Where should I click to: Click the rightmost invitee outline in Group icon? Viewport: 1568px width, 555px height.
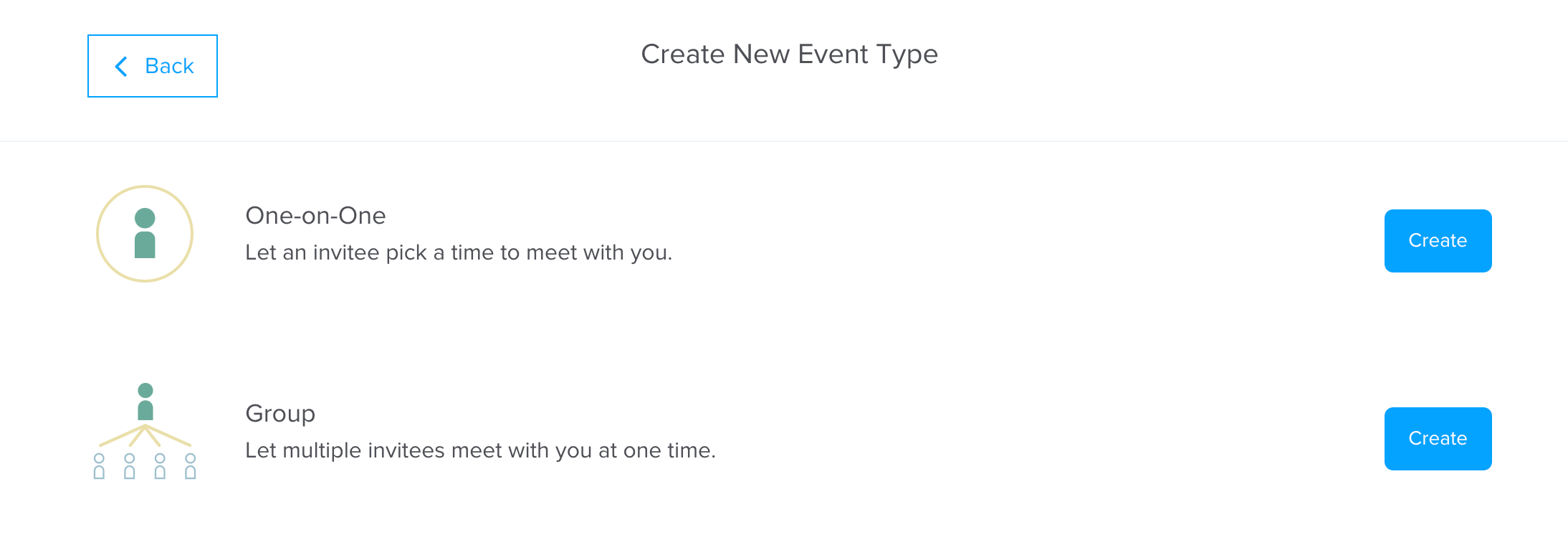coord(191,466)
